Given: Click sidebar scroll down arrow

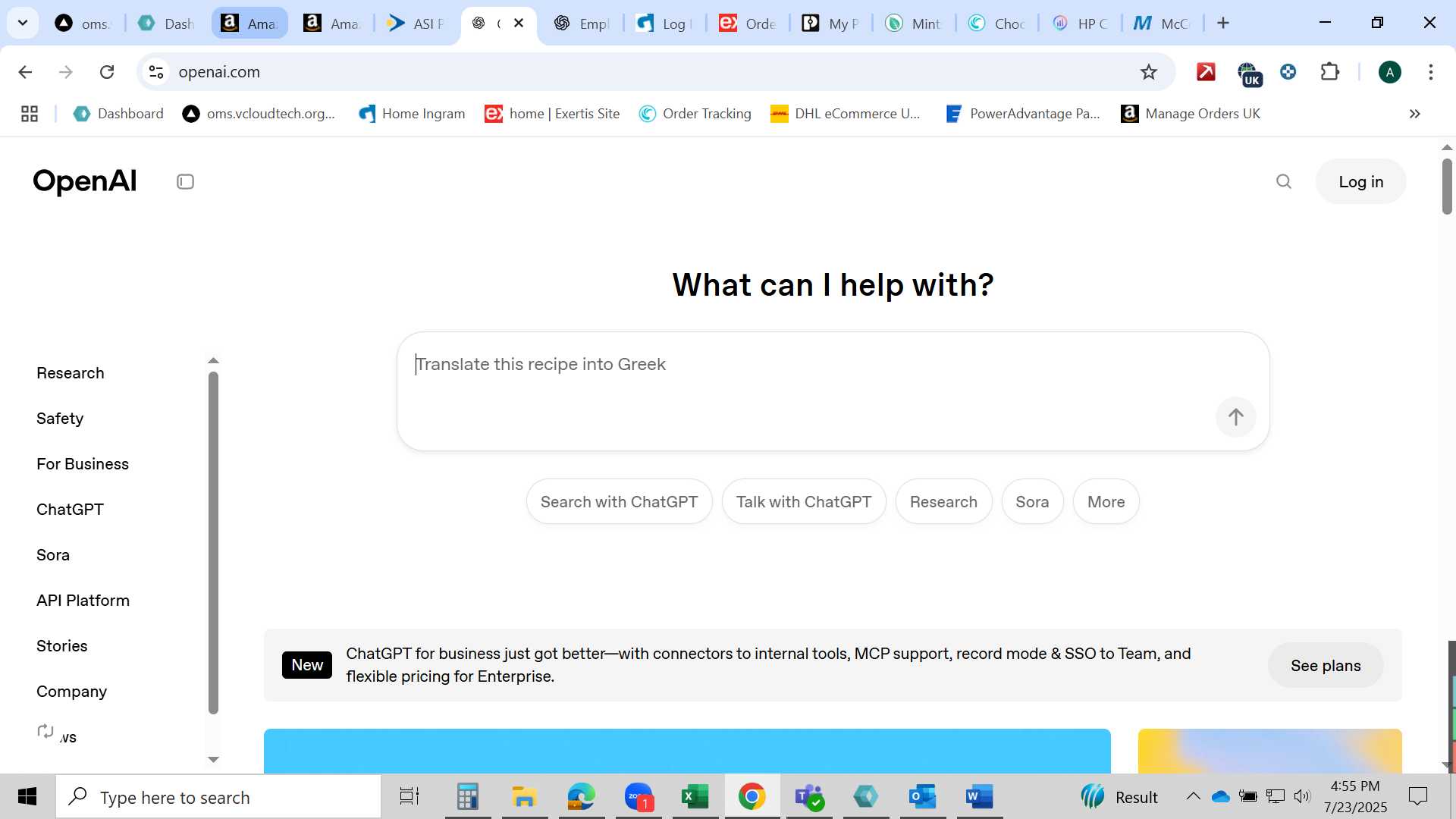Looking at the screenshot, I should tap(213, 759).
